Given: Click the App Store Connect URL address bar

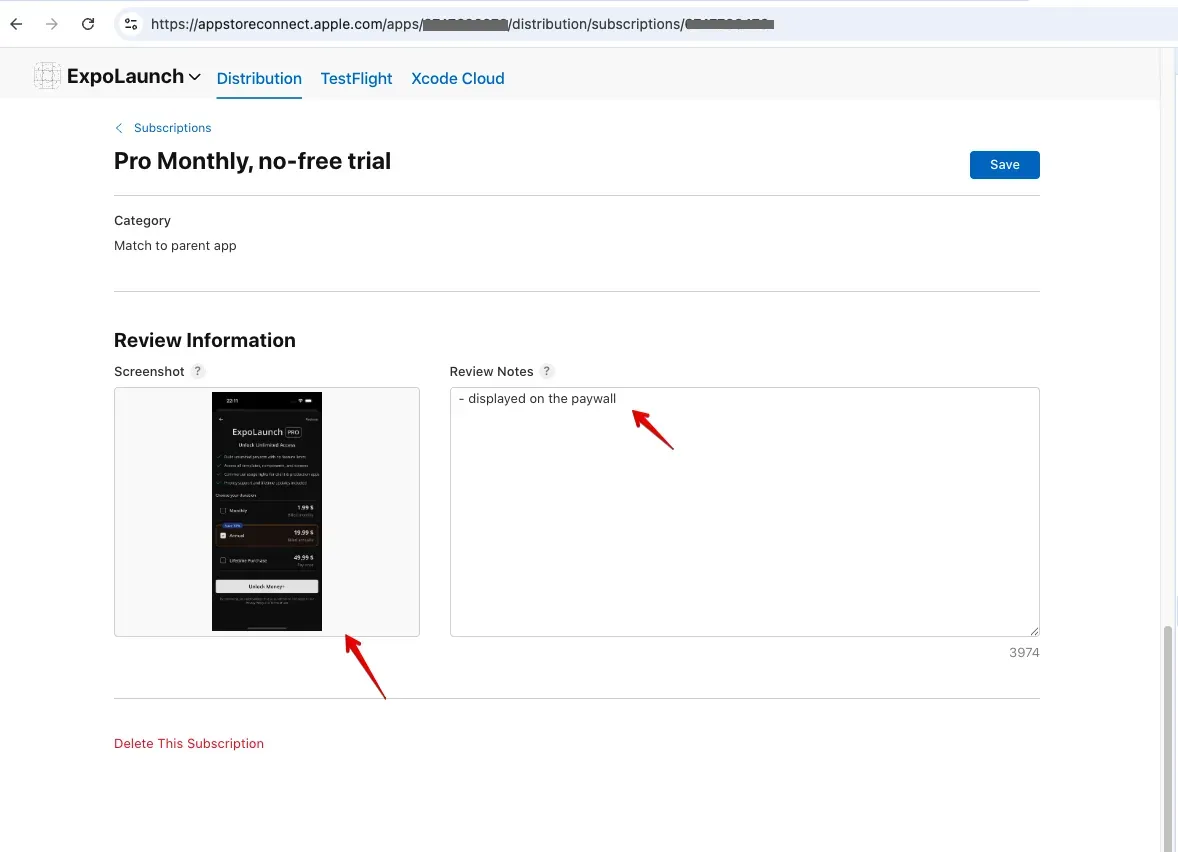Looking at the screenshot, I should [x=462, y=24].
